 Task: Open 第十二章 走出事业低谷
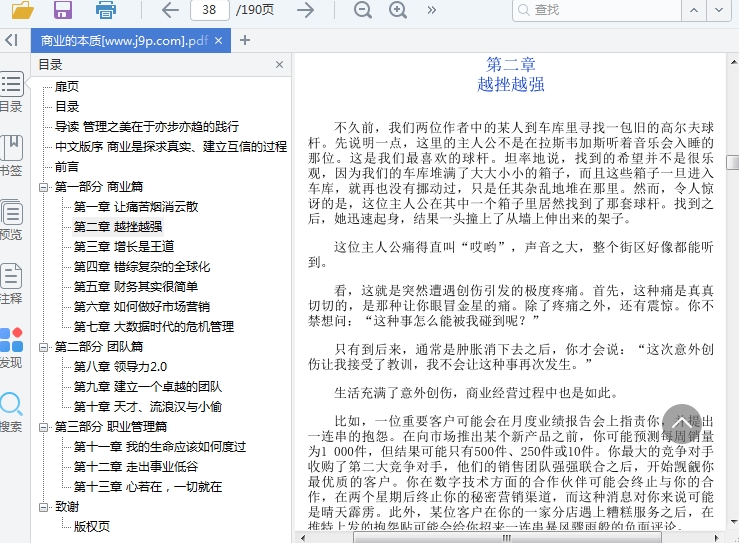coord(136,467)
